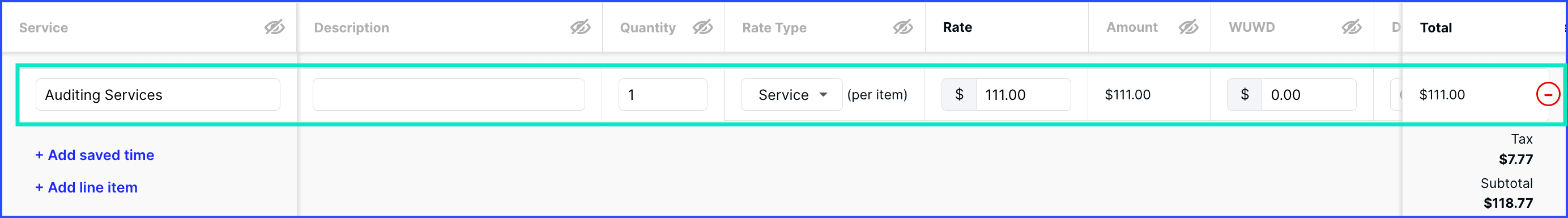Click the dollar sign beside WUWD field
Image resolution: width=1568 pixels, height=218 pixels.
1244,95
